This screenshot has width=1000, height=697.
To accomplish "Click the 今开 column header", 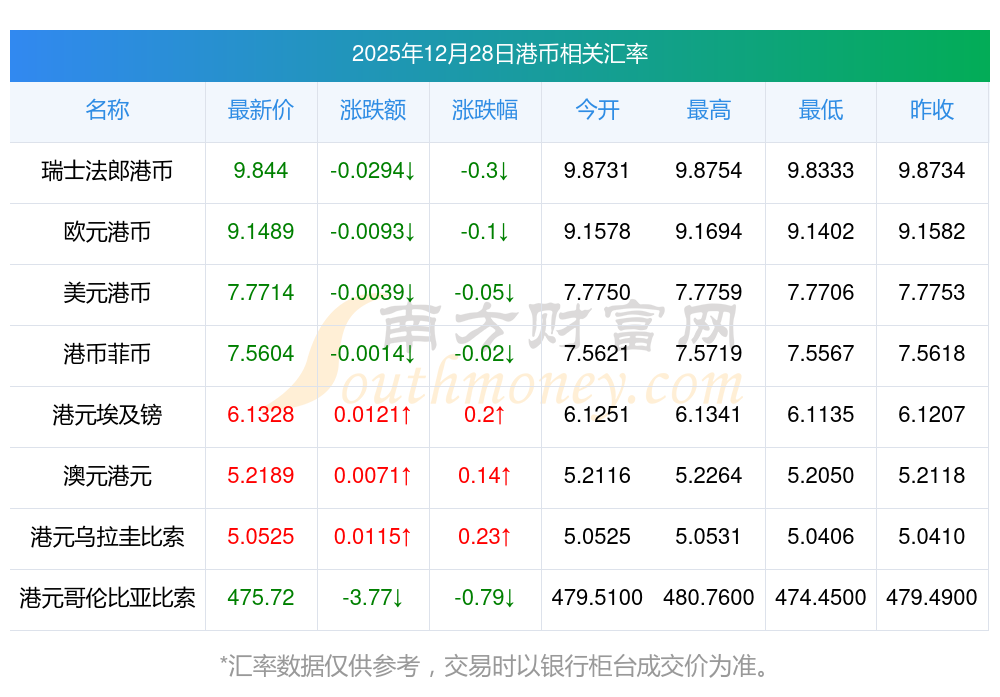I will coord(597,111).
